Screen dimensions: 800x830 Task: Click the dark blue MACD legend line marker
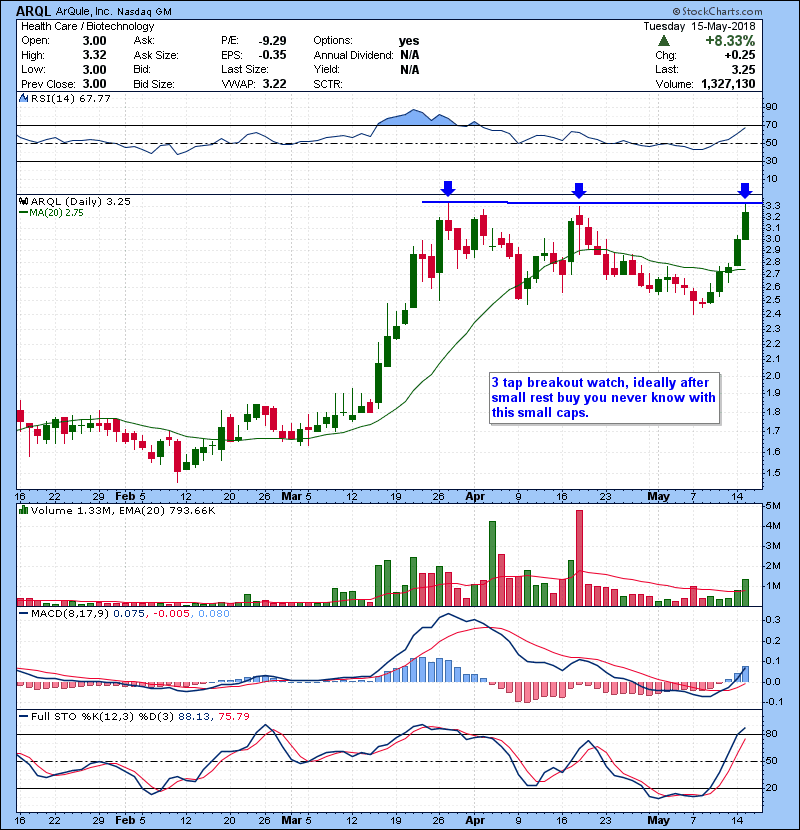(x=23, y=614)
